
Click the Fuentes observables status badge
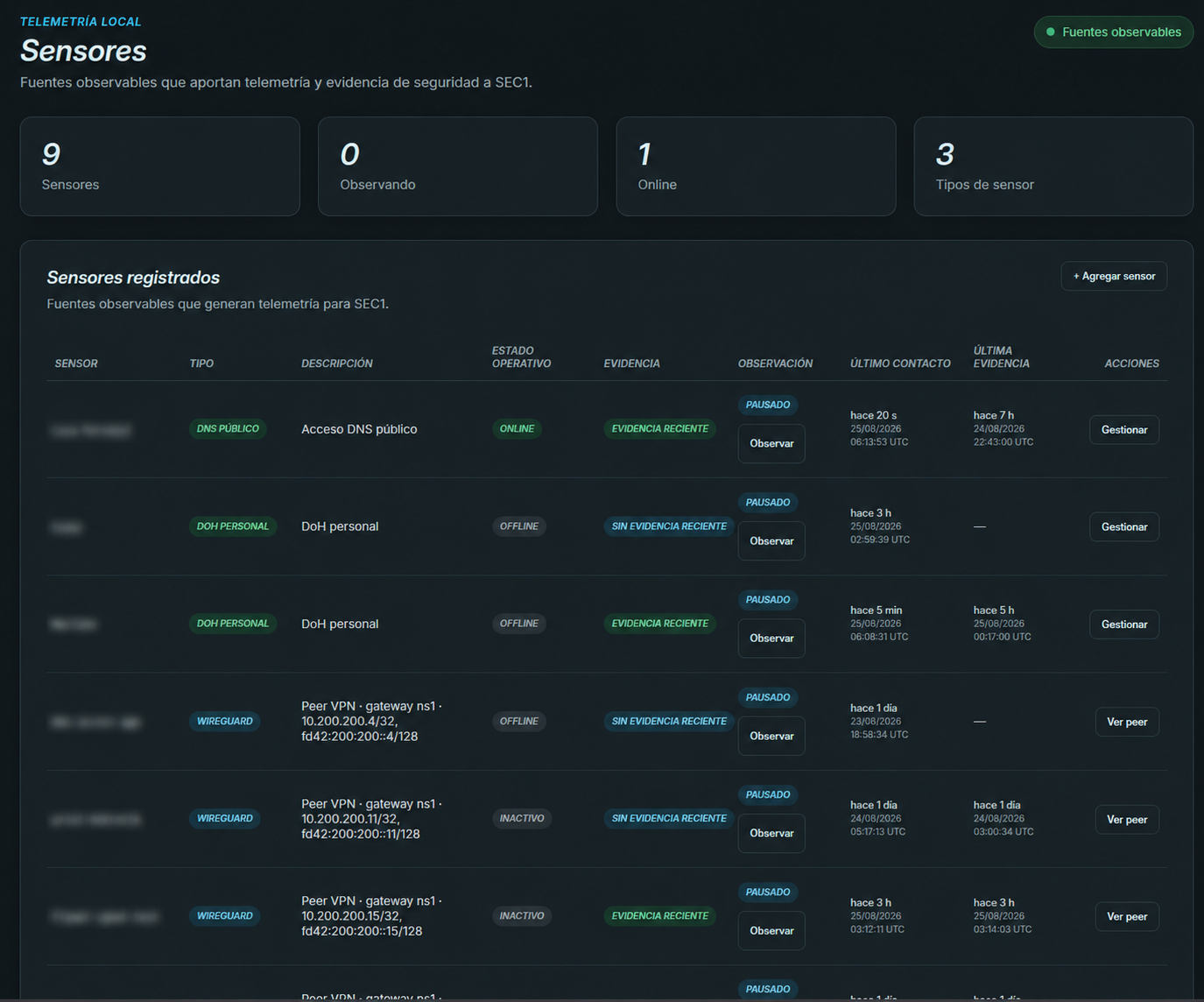pyautogui.click(x=1114, y=32)
